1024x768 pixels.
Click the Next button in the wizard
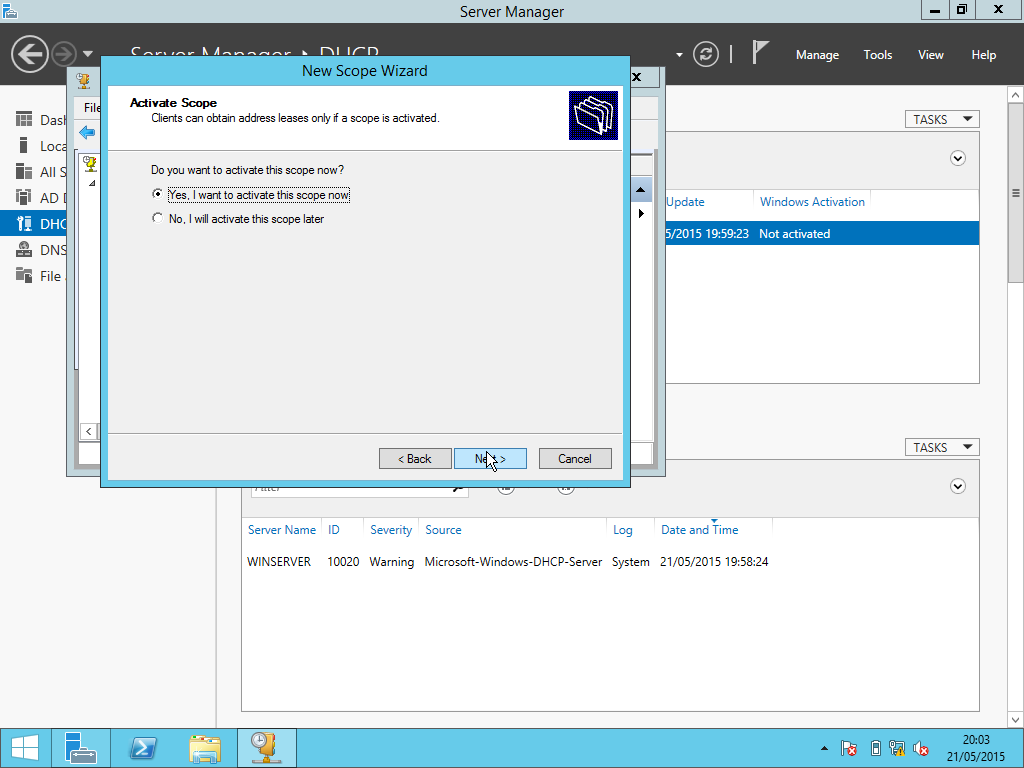tap(490, 458)
